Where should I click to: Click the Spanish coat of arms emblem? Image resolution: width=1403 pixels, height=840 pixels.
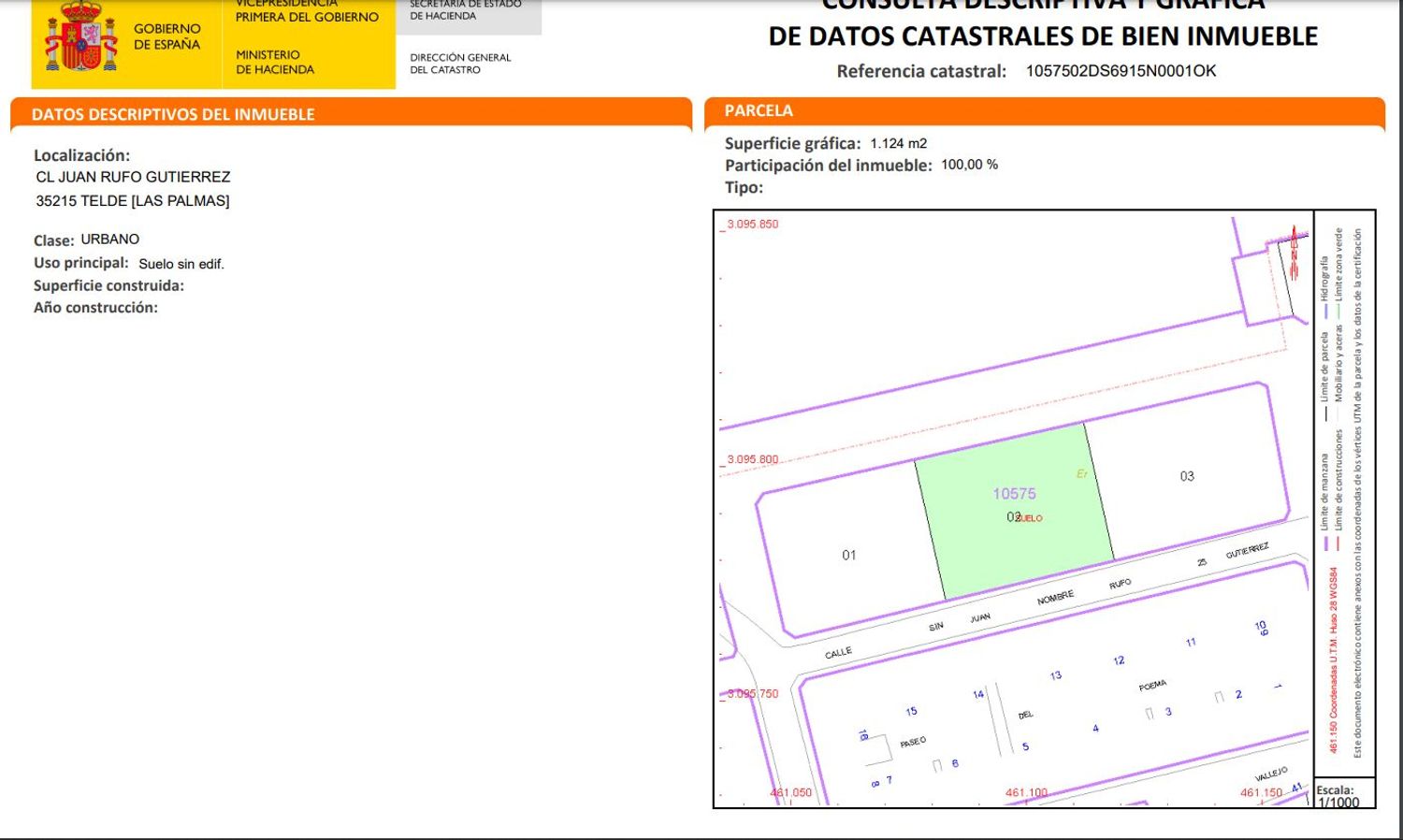pyautogui.click(x=82, y=36)
